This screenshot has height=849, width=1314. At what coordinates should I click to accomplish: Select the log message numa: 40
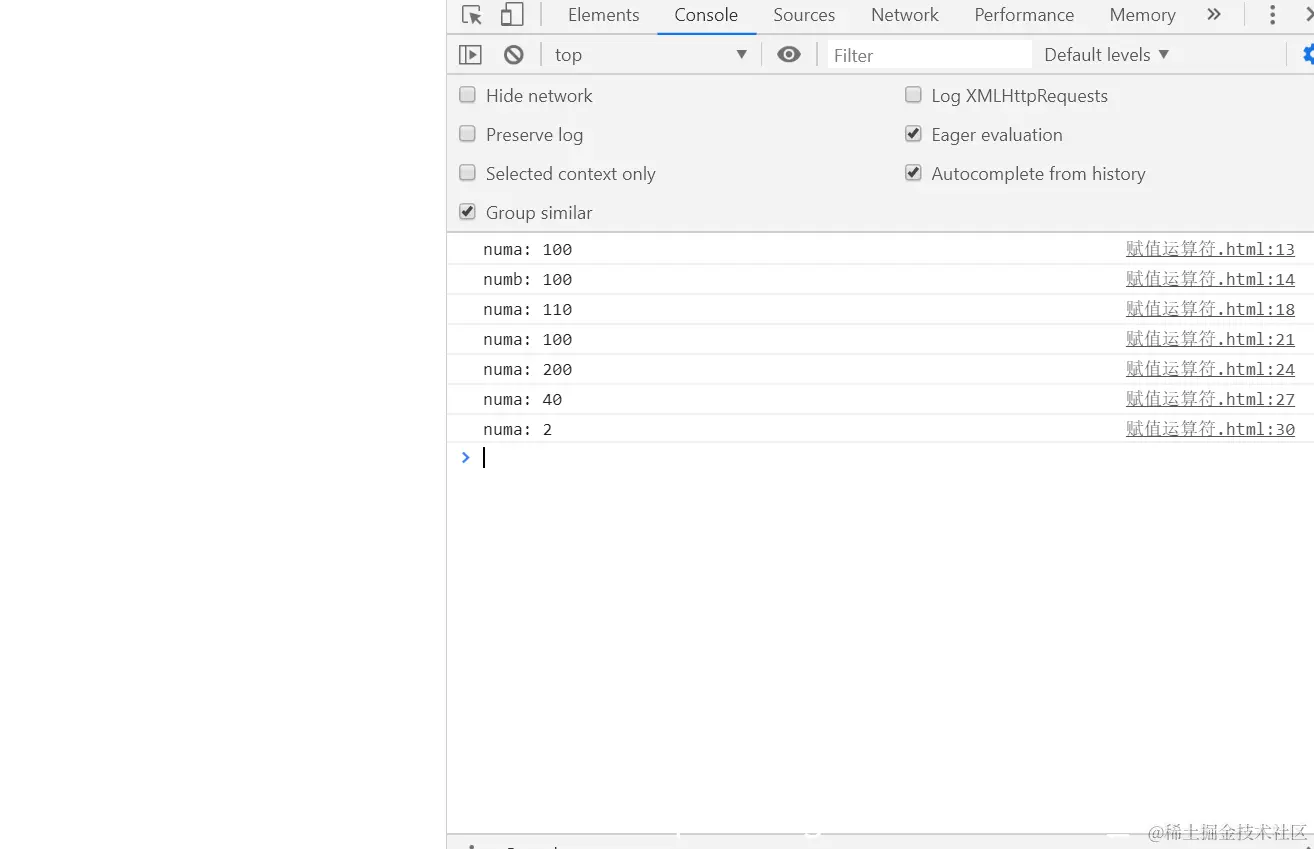pos(523,399)
